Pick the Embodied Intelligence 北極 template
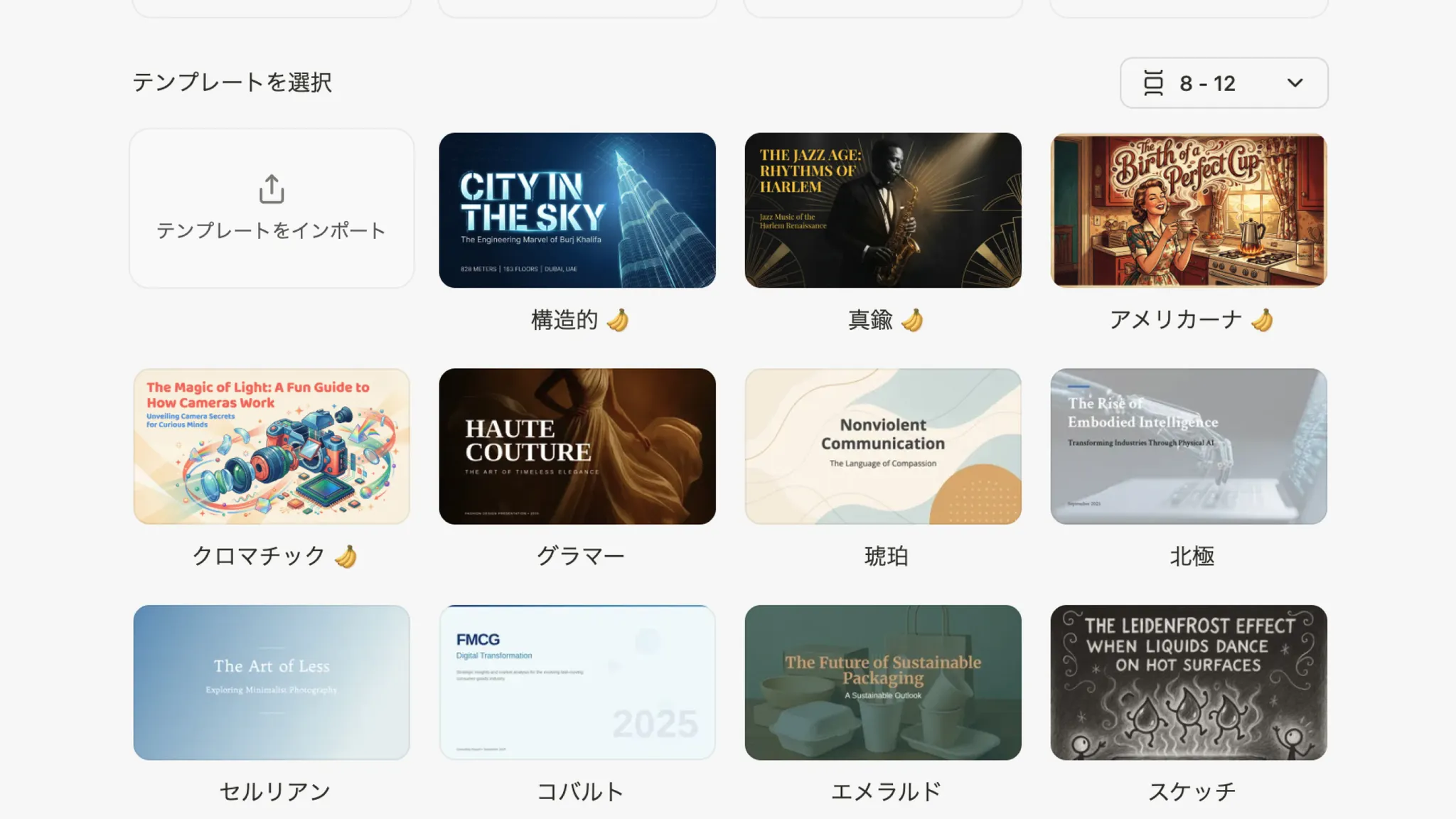Image resolution: width=1456 pixels, height=819 pixels. coord(1189,446)
